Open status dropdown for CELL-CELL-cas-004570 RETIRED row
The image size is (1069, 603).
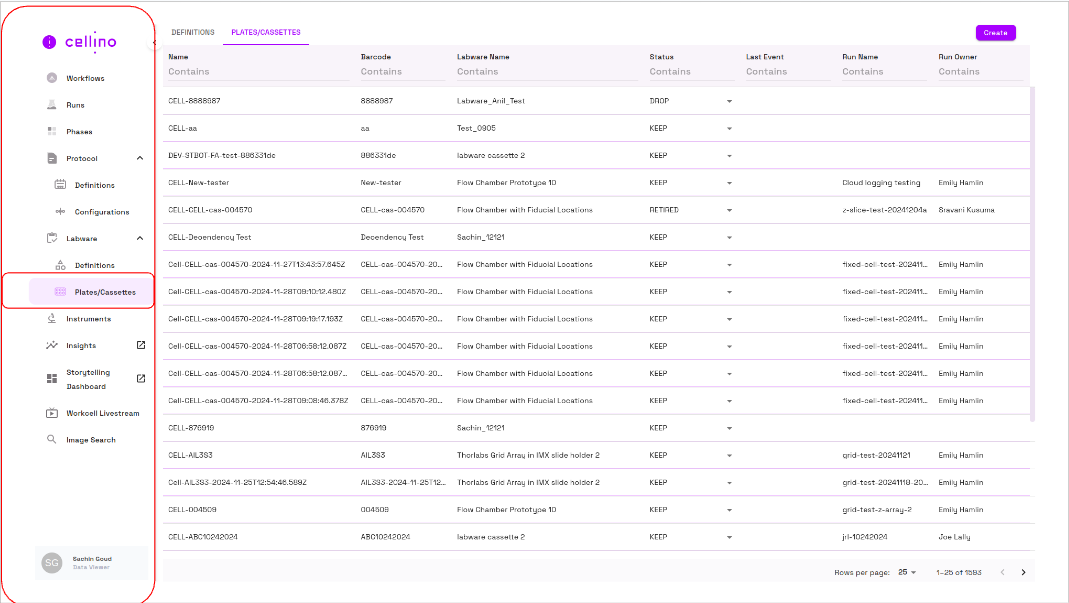click(729, 210)
